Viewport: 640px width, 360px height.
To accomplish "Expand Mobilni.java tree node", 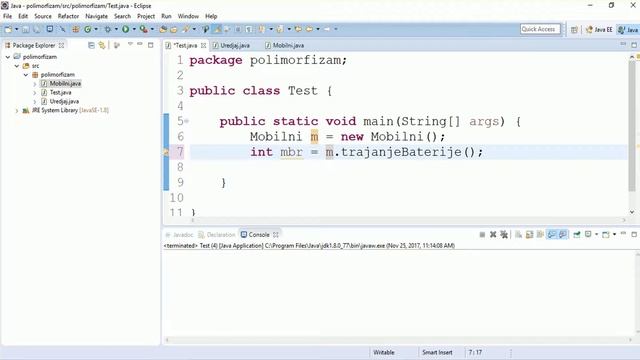I will (x=35, y=84).
